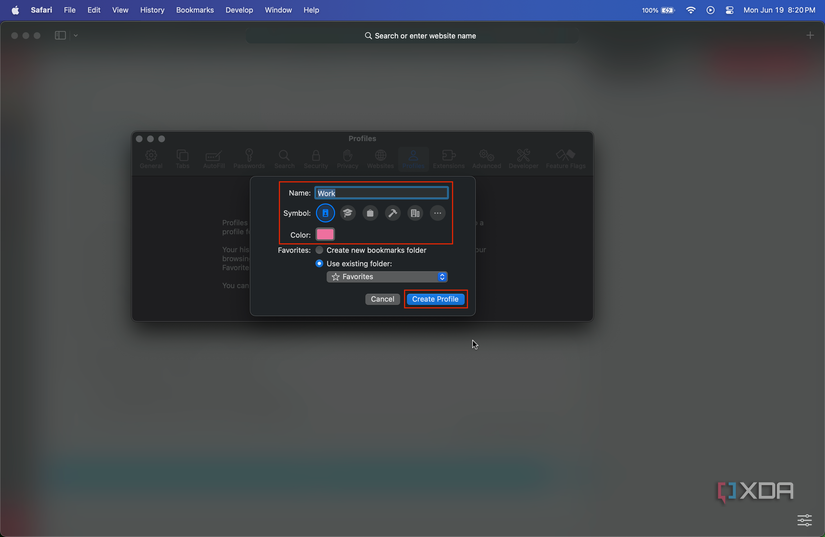825x537 pixels.
Task: Open Wi-Fi status menu
Action: pos(691,10)
